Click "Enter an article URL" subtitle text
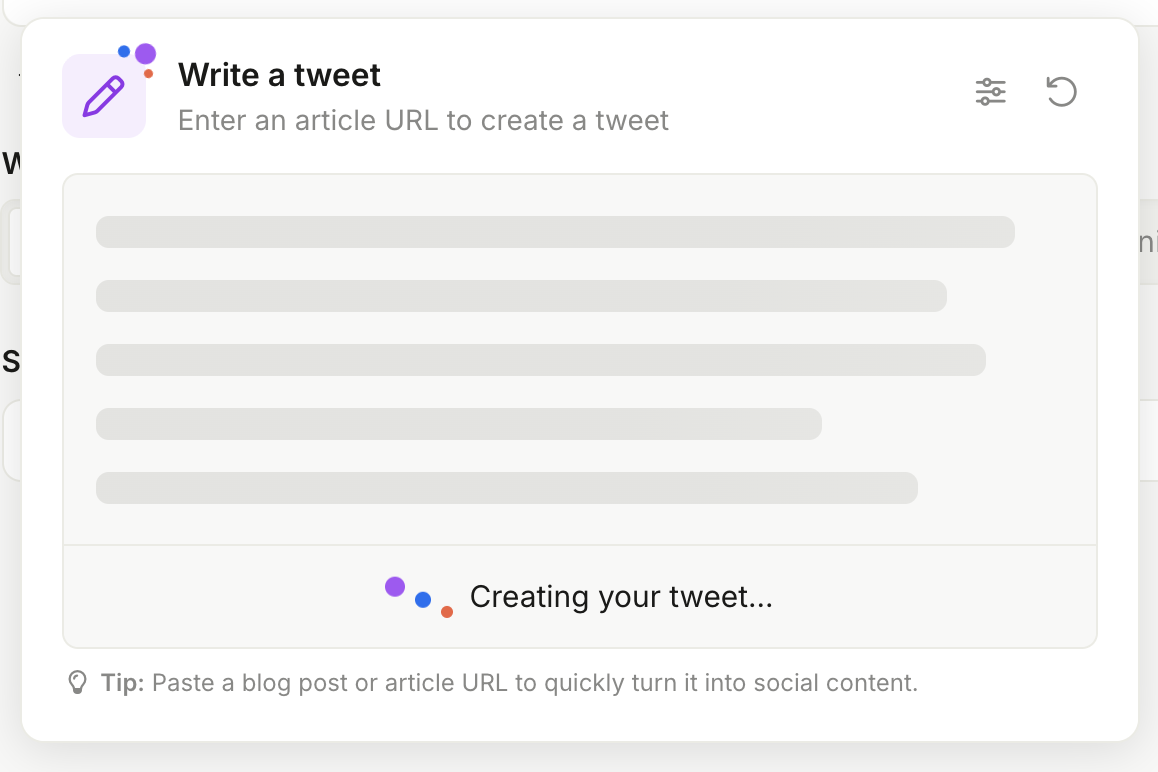 (423, 121)
